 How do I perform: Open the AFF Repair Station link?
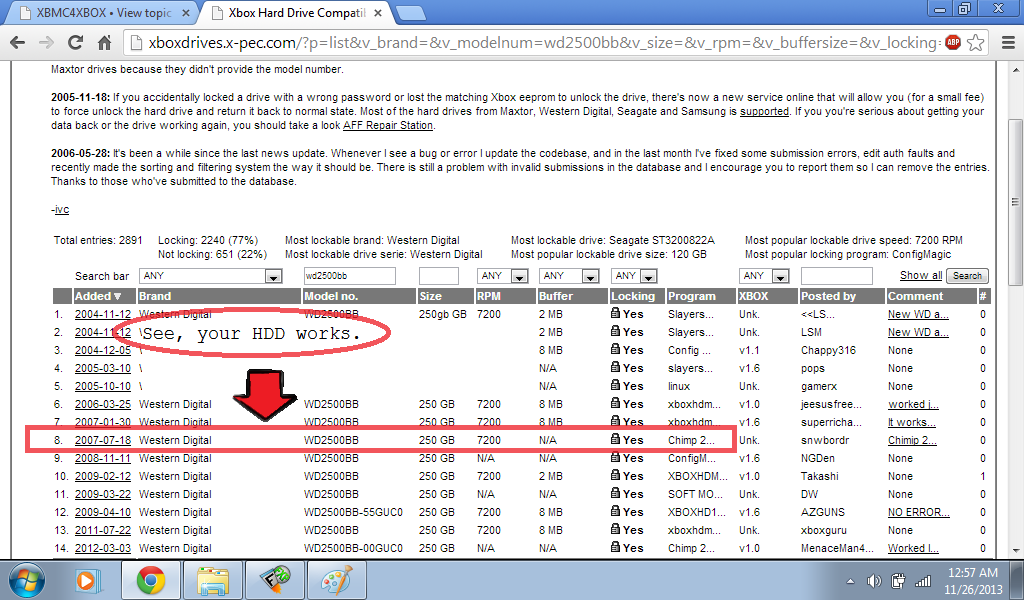tap(388, 125)
